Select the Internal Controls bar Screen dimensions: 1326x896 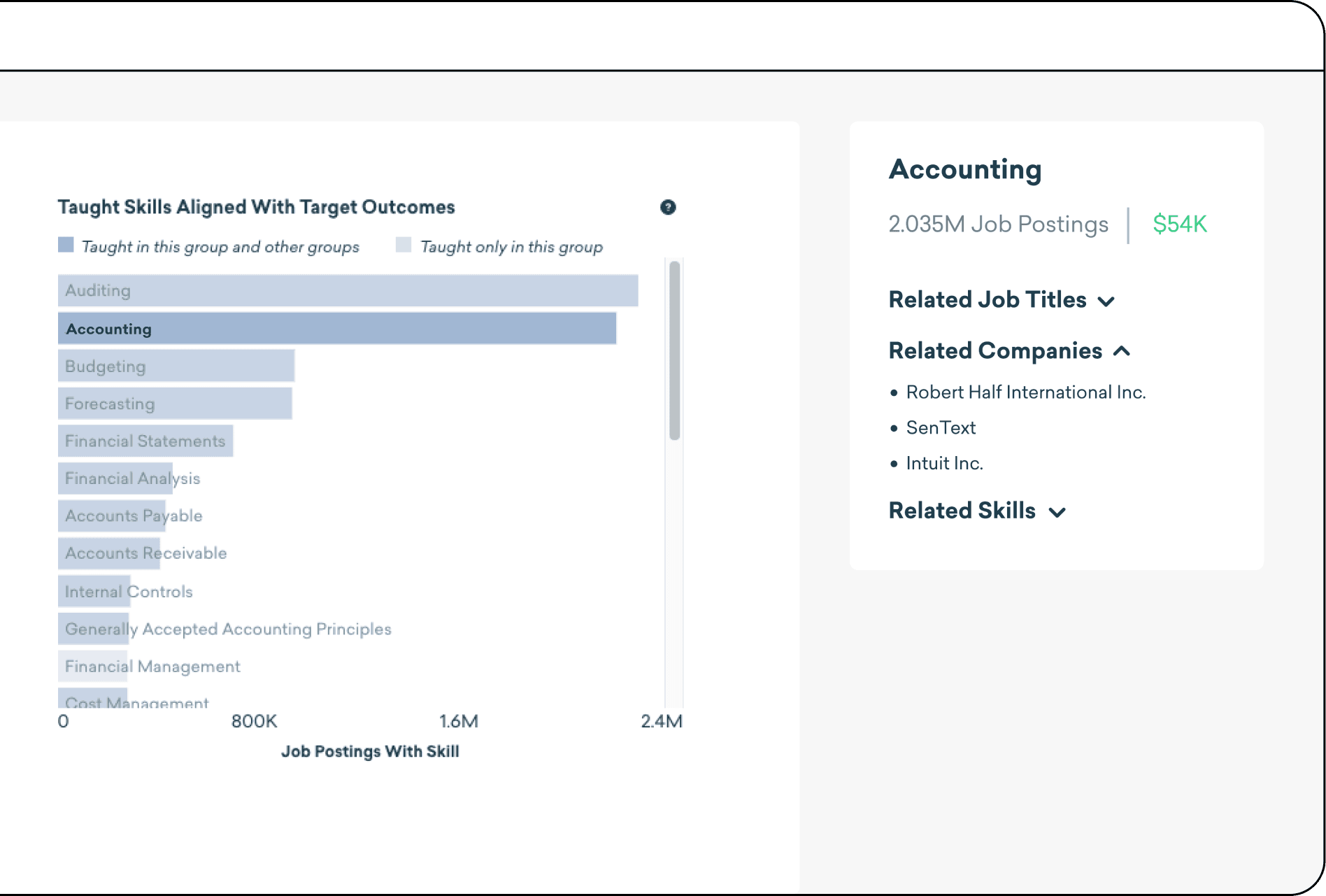tap(94, 591)
